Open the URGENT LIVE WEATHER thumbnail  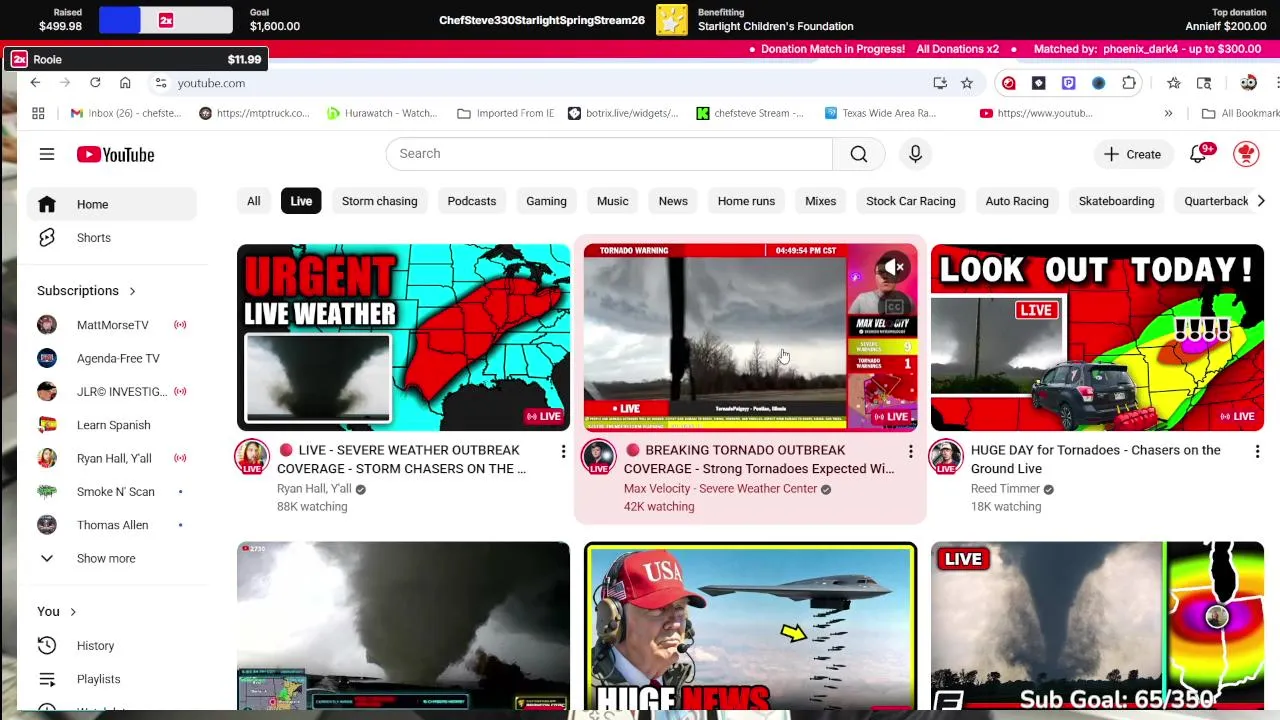[x=403, y=337]
